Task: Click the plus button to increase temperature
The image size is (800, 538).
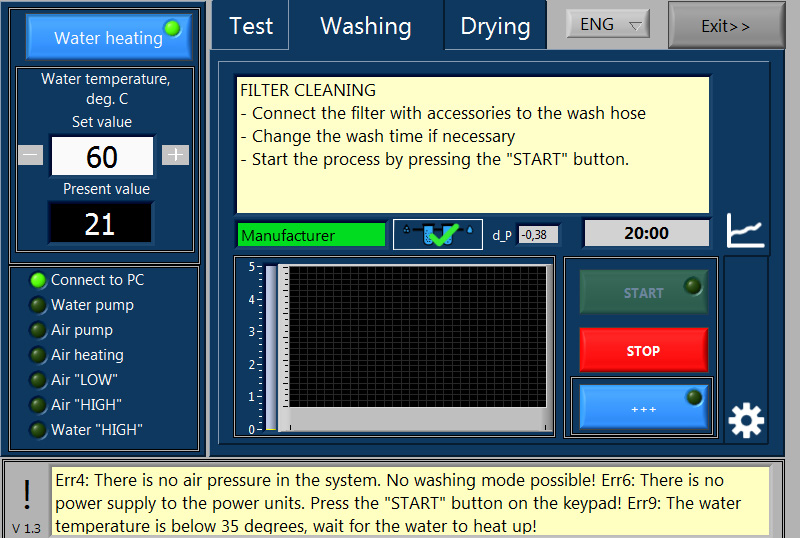Action: pos(176,155)
